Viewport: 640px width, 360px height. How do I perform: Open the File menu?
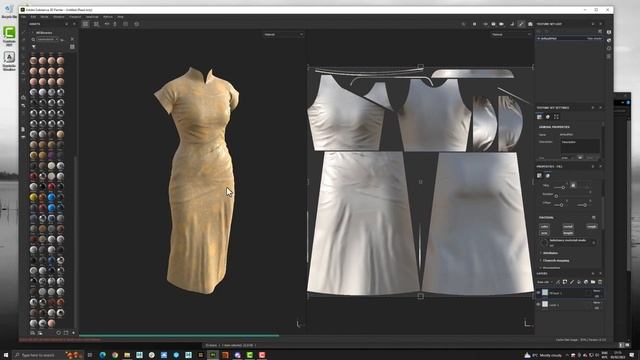[x=24, y=17]
